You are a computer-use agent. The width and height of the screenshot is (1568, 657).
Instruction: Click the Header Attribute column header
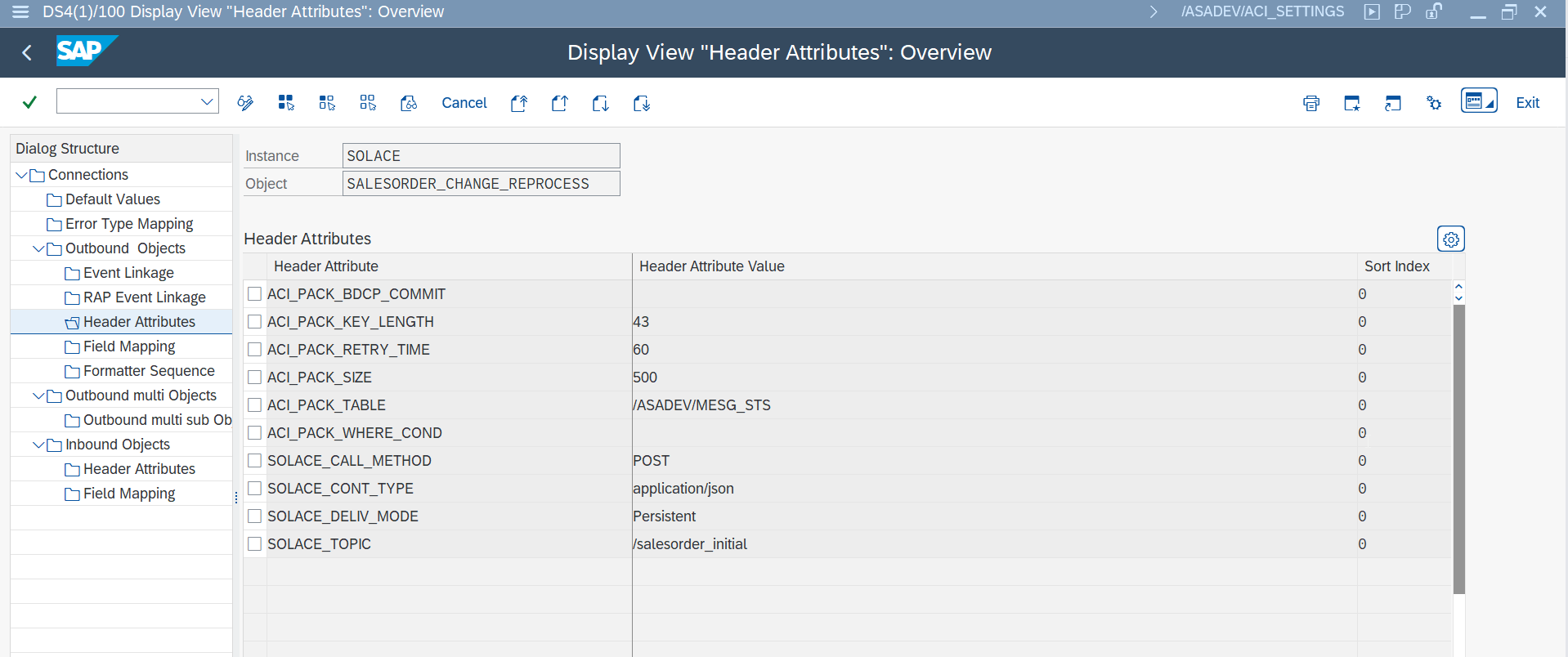[x=449, y=266]
